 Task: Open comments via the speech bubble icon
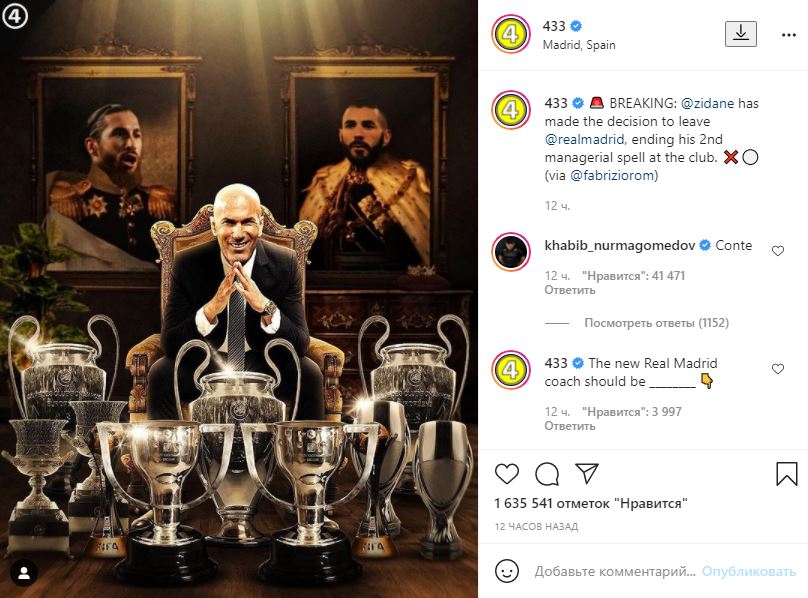[547, 474]
